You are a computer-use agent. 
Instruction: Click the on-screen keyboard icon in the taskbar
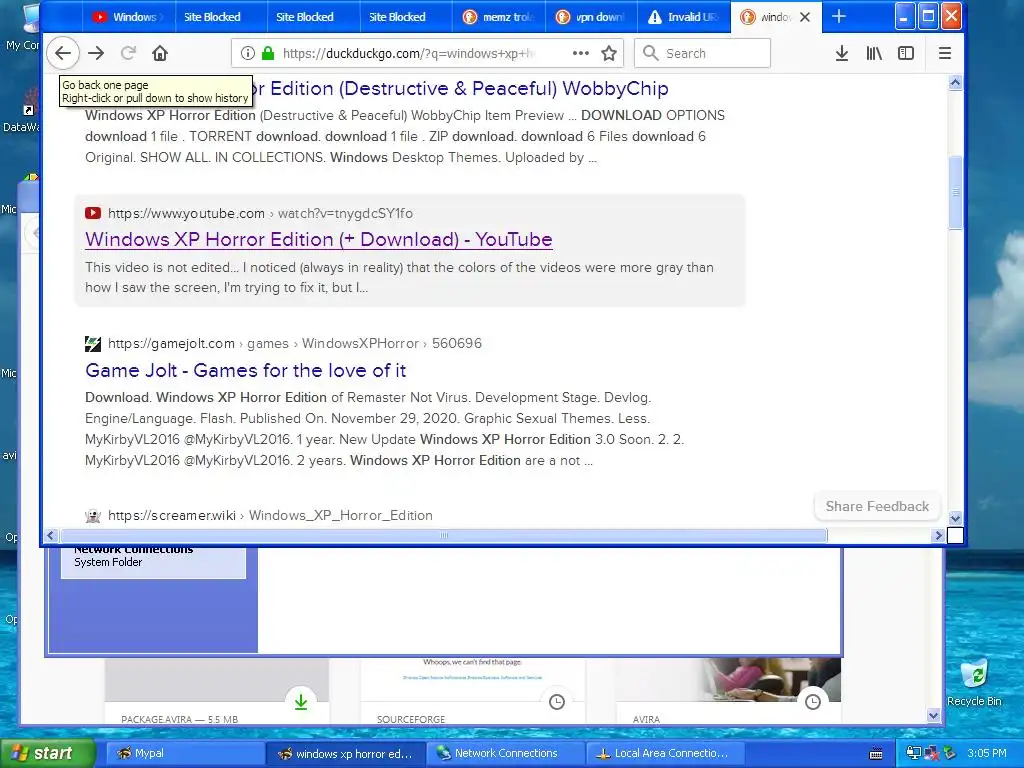(x=876, y=754)
